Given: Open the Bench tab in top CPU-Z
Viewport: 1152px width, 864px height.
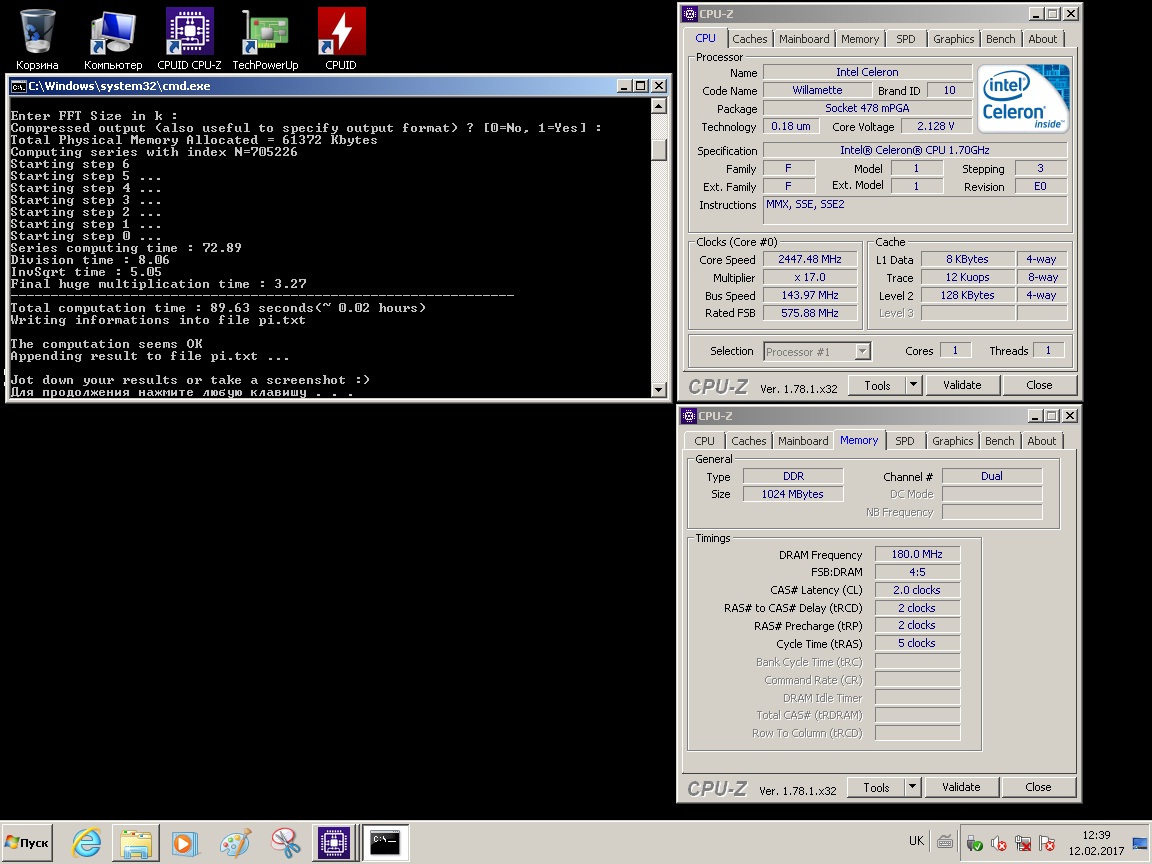Looking at the screenshot, I should [x=1000, y=39].
